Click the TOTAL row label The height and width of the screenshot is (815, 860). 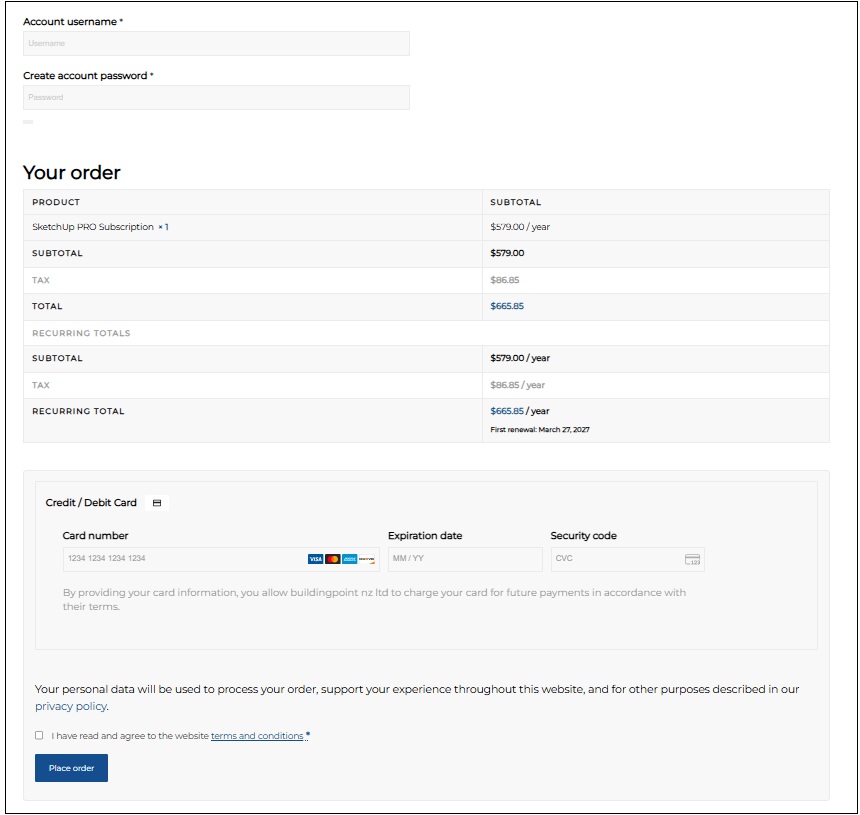tap(47, 306)
